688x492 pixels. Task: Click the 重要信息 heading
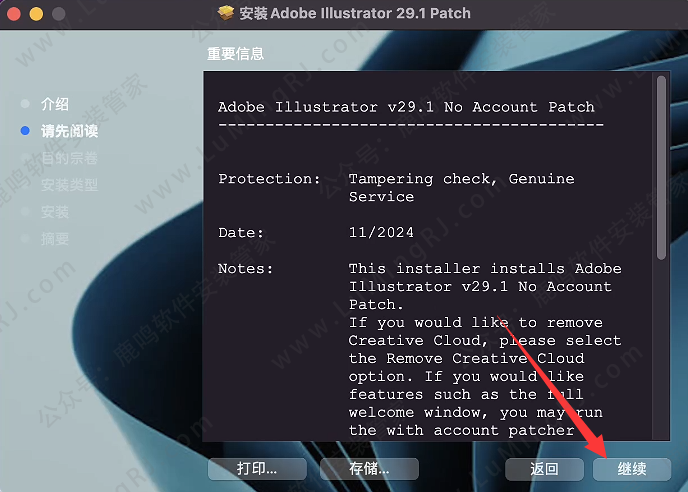point(235,53)
